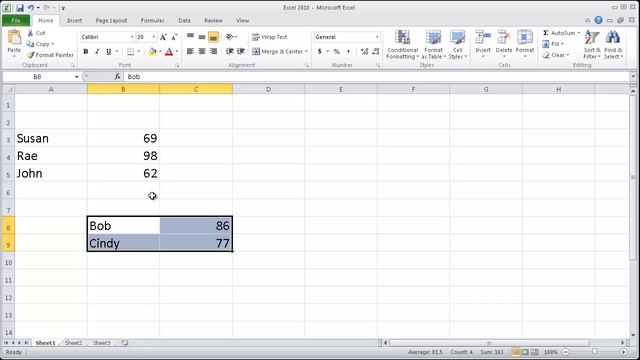The width and height of the screenshot is (640, 360).
Task: Toggle Italic formatting
Action: click(x=97, y=51)
